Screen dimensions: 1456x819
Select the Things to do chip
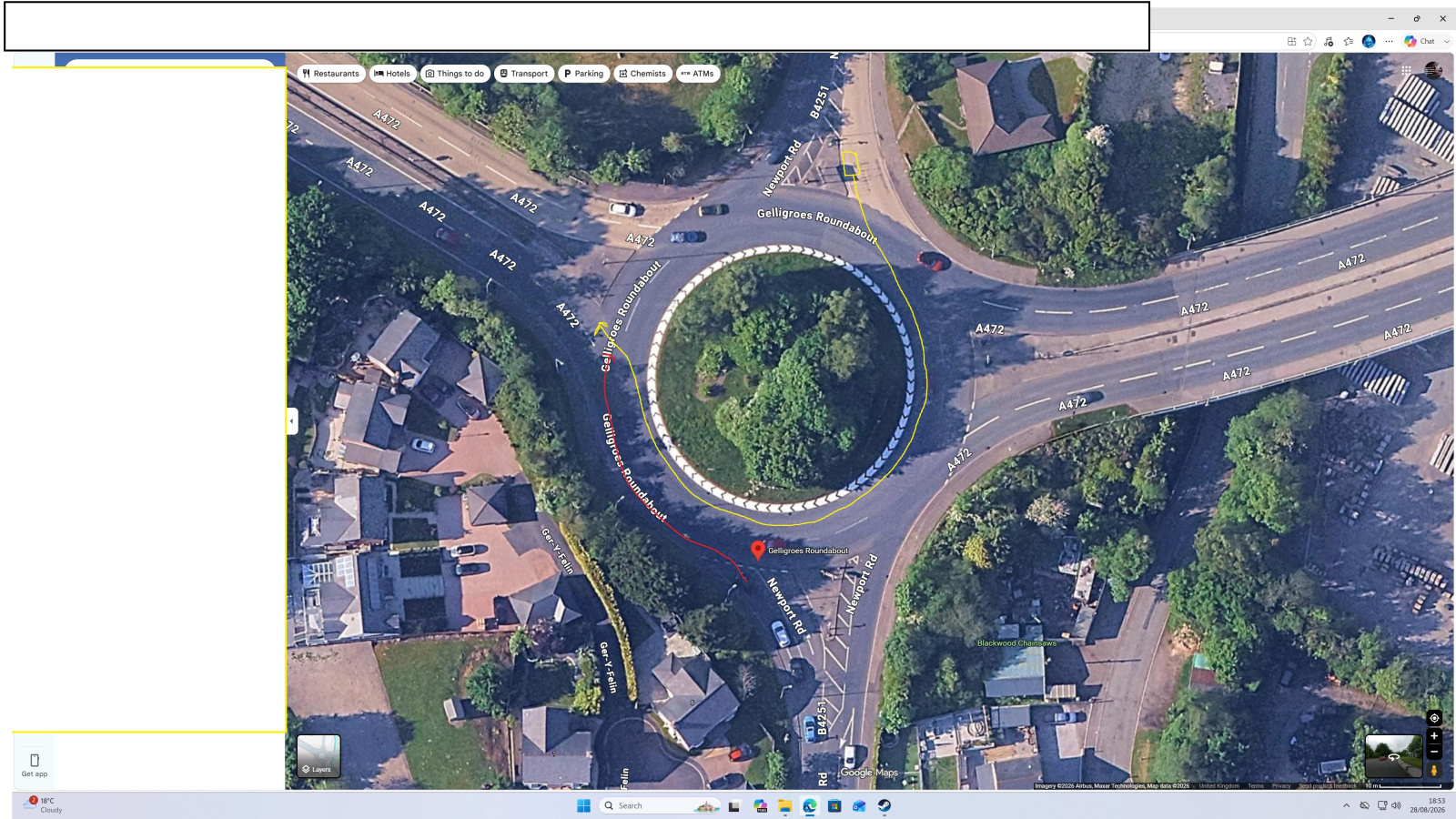pyautogui.click(x=455, y=74)
